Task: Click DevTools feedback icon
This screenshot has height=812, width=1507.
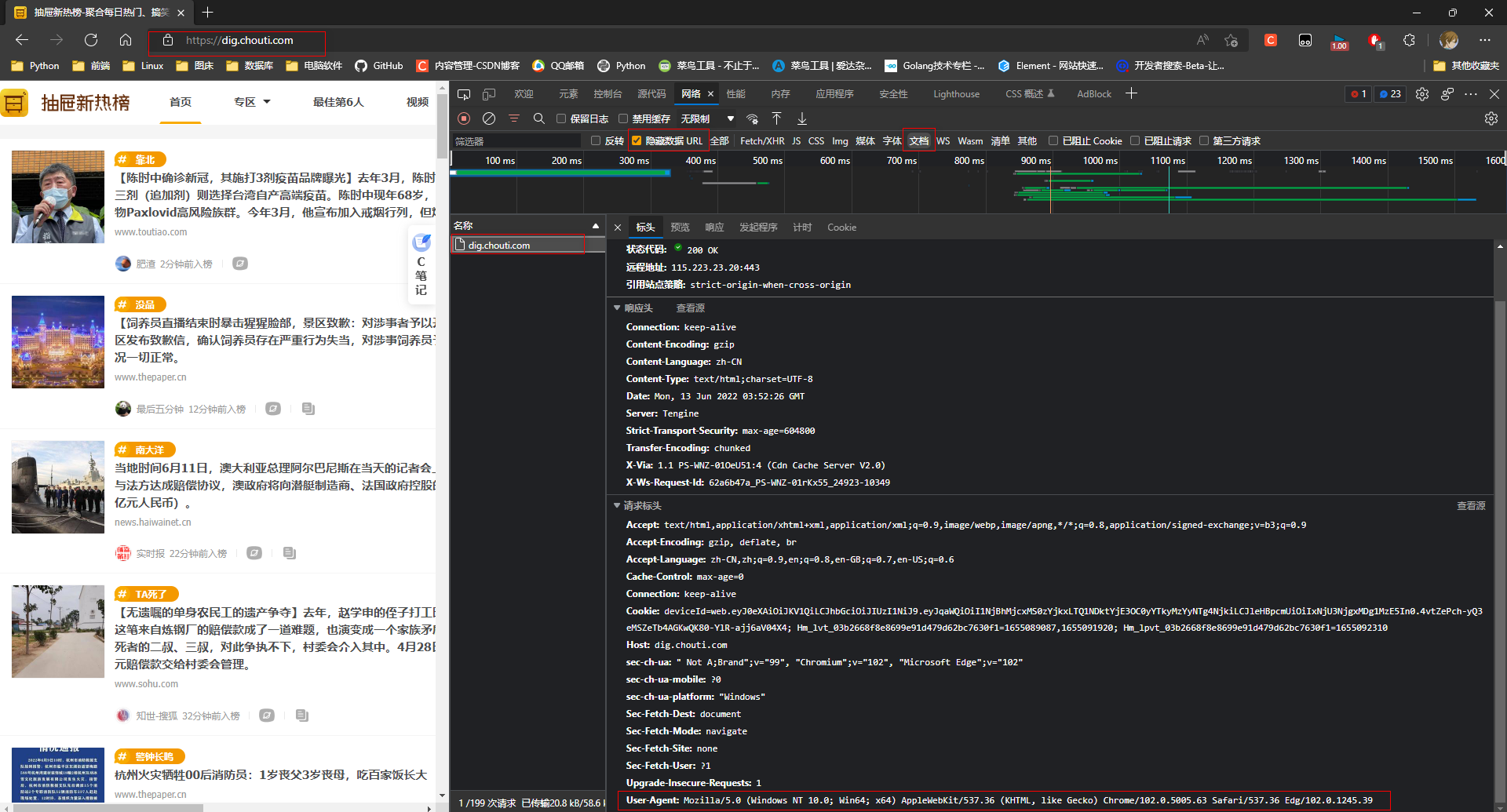Action: 1447,94
